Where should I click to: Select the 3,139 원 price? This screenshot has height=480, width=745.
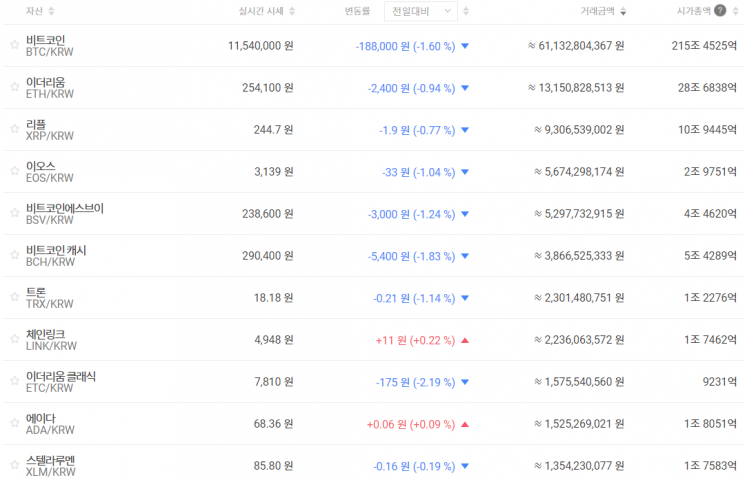tap(274, 172)
